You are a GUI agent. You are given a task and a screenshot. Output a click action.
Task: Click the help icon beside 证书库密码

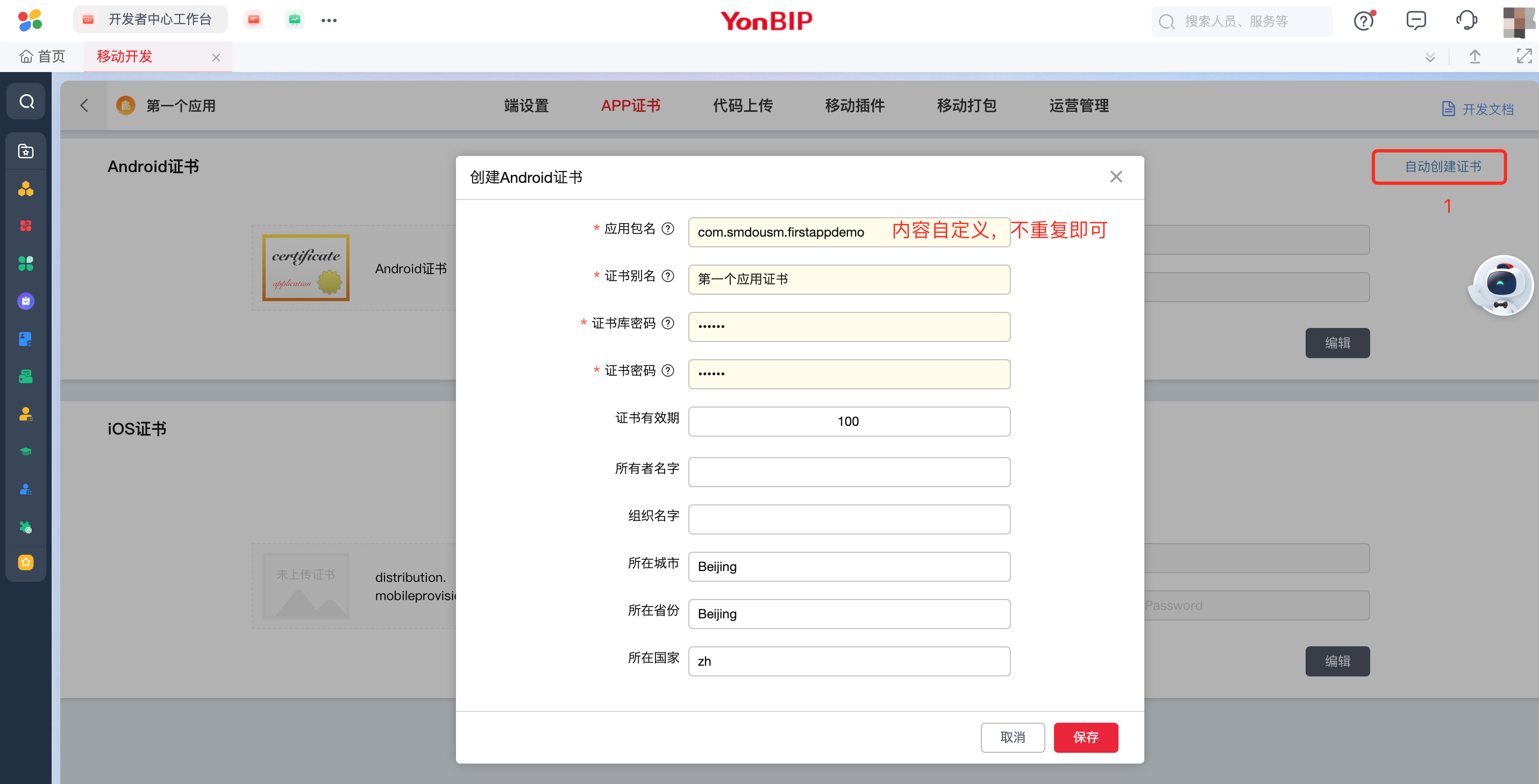(x=668, y=323)
